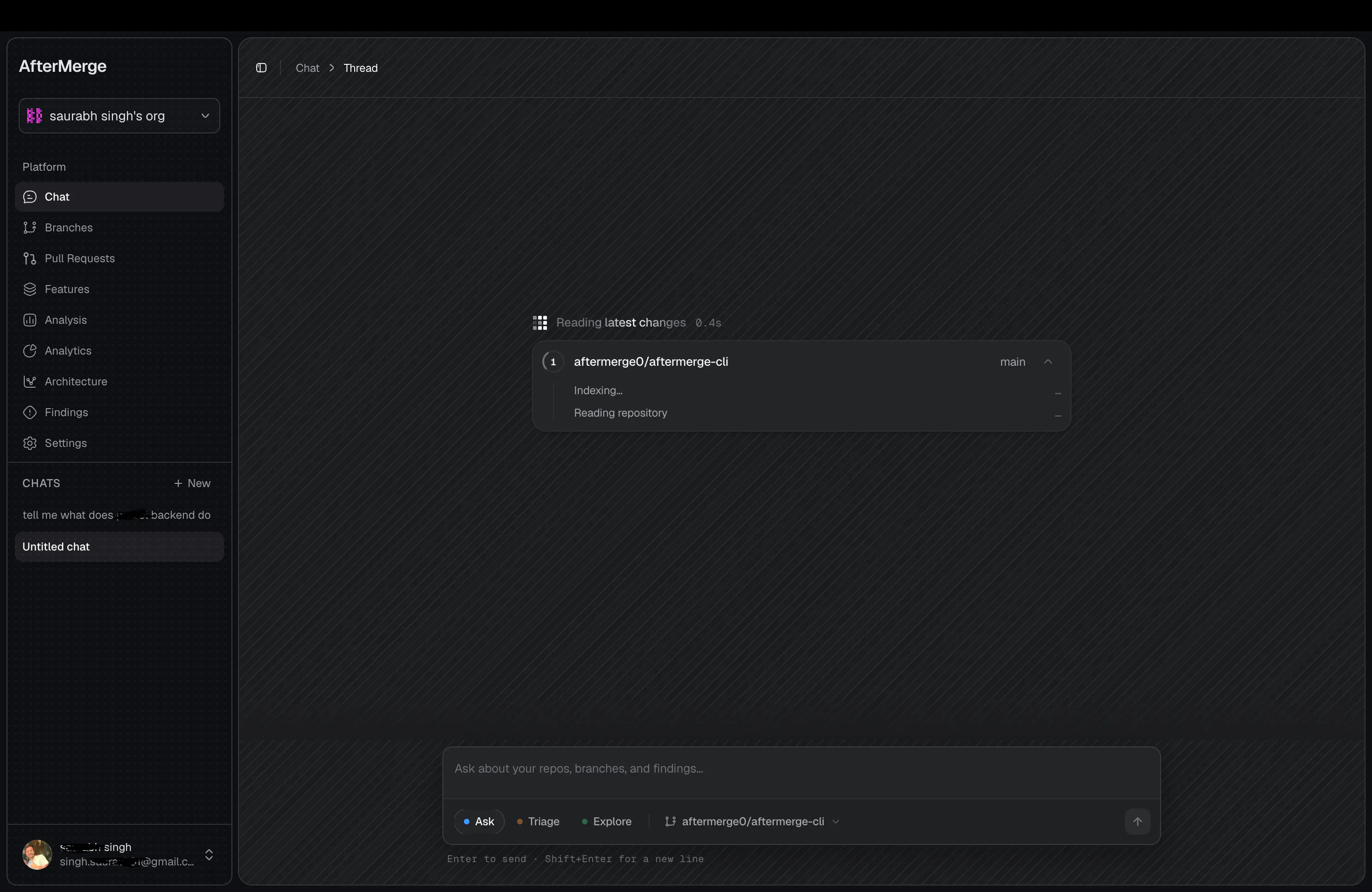Click the Platform section label

point(44,167)
